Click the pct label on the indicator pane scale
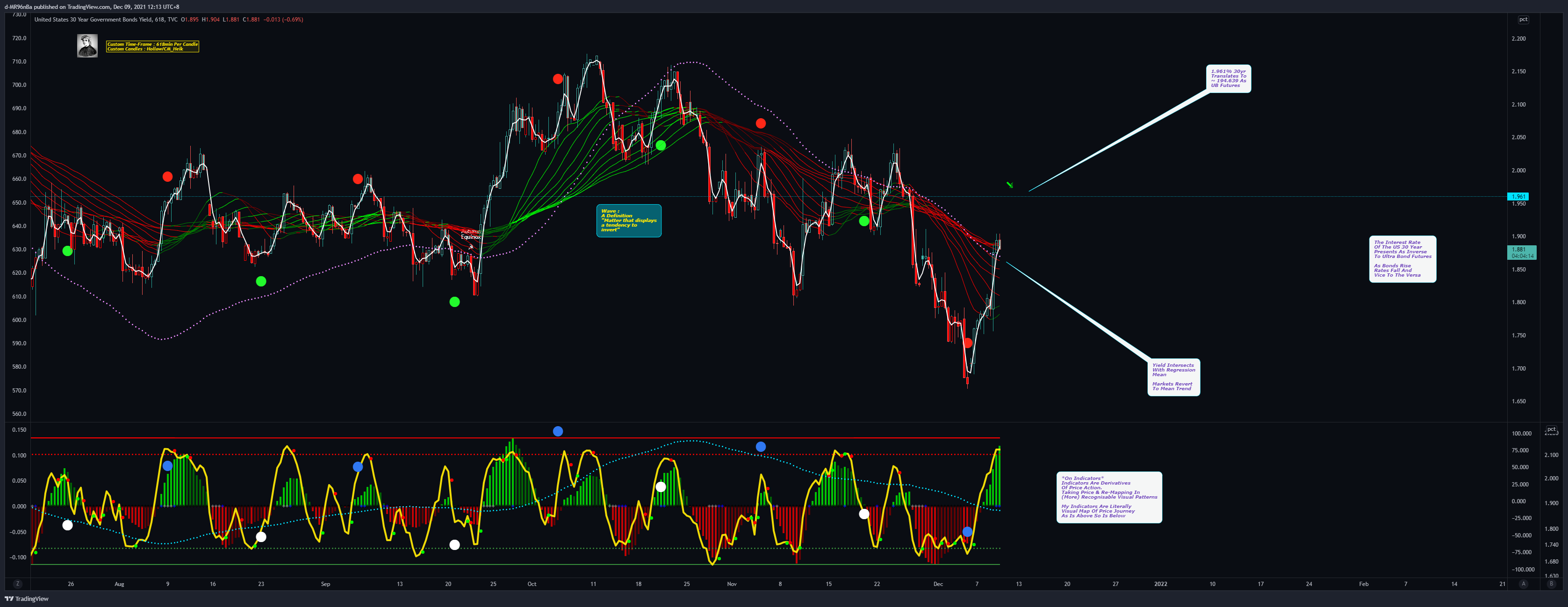This screenshot has width=1568, height=607. (1552, 429)
